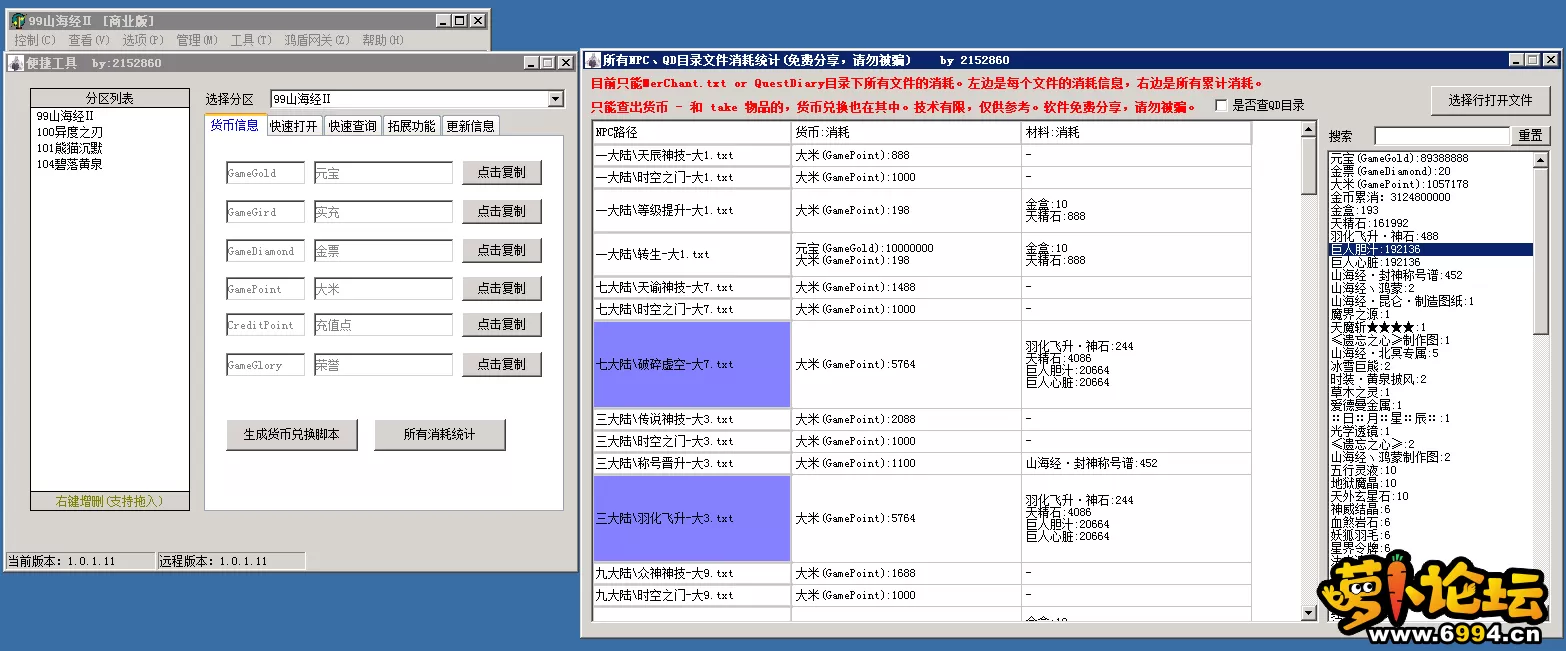Click the 所有消耗统计 button
Viewport: 1566px width, 651px height.
pos(439,435)
